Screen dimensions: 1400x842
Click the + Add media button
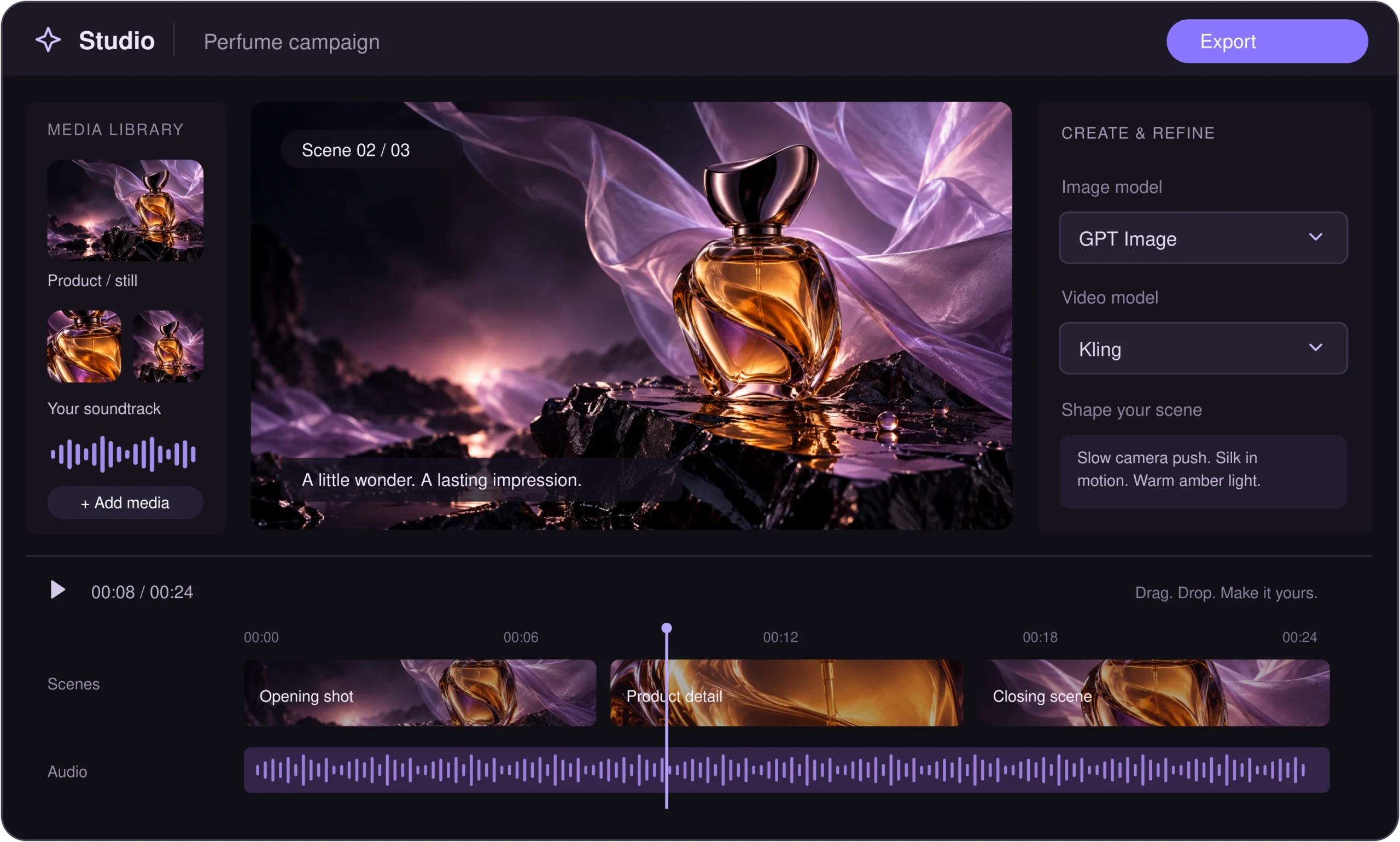pyautogui.click(x=125, y=502)
